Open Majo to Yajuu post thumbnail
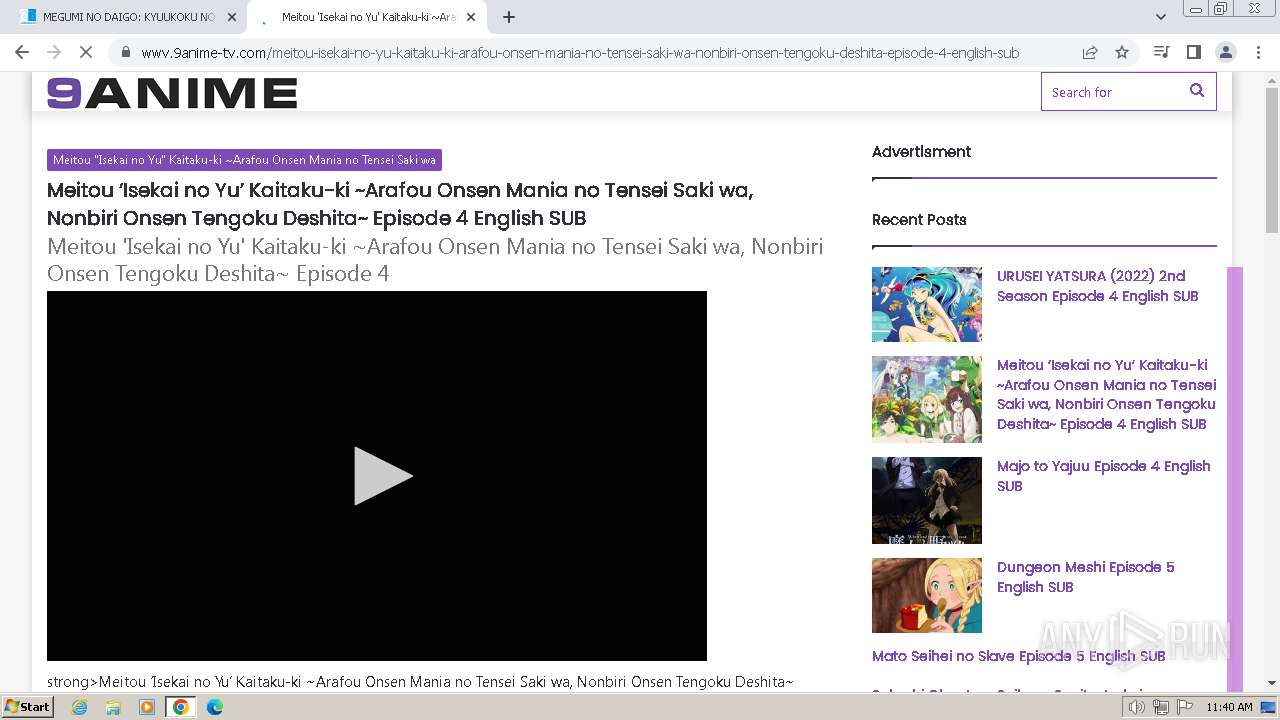 [927, 500]
